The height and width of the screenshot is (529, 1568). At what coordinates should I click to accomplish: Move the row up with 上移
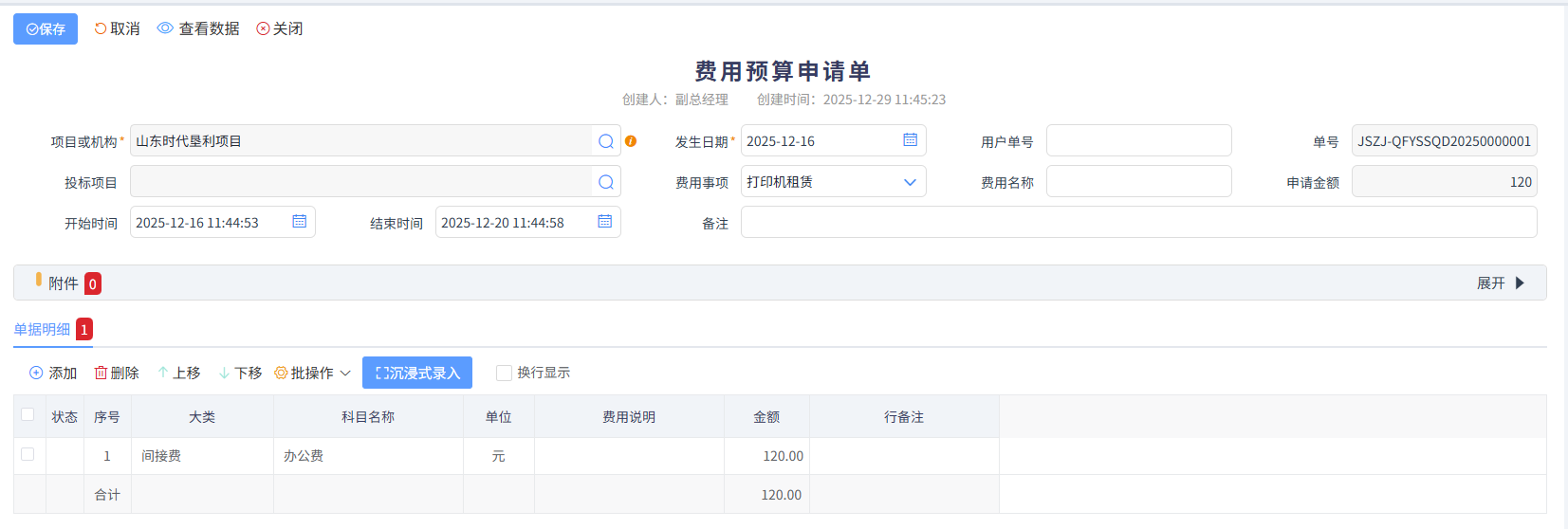pyautogui.click(x=178, y=373)
